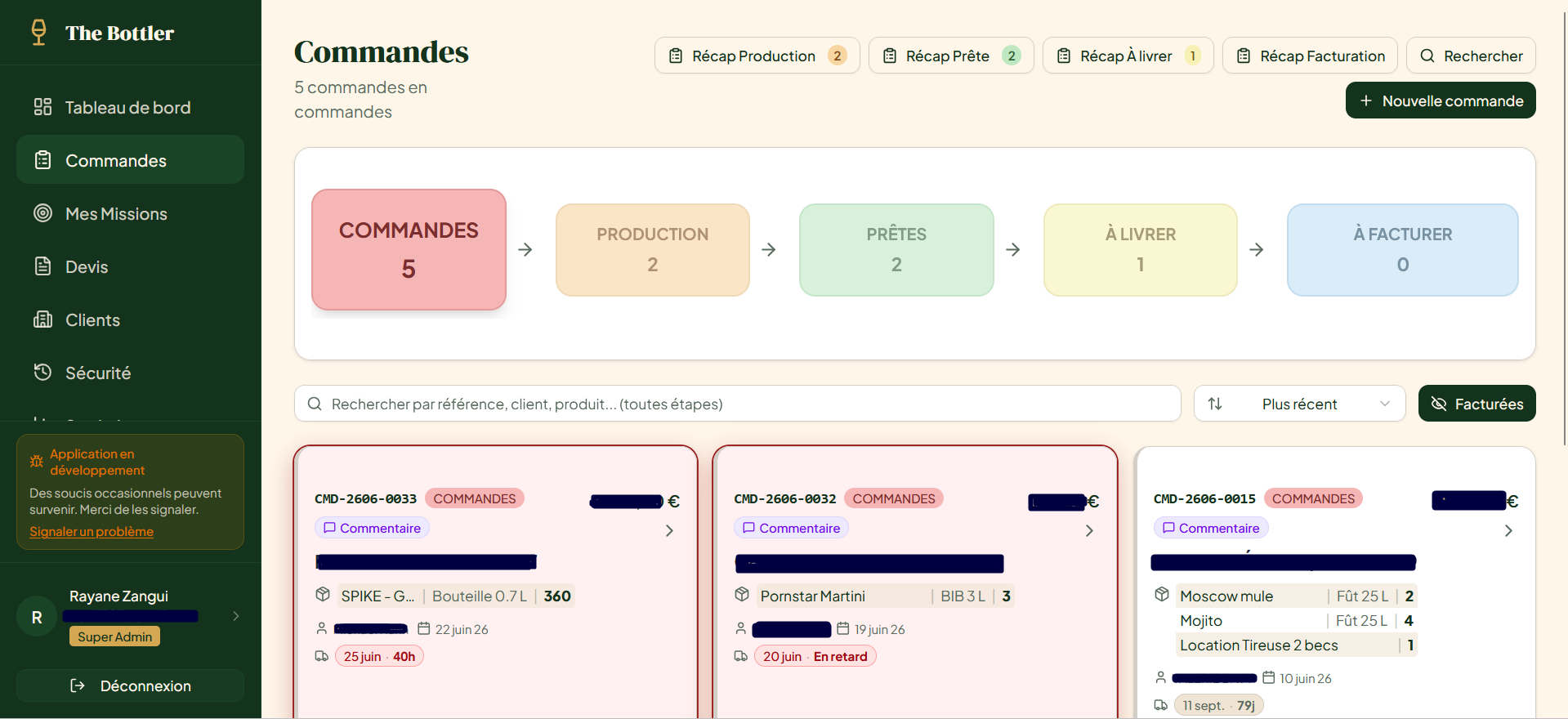Open the Clients section
The image size is (1568, 719).
(x=131, y=319)
